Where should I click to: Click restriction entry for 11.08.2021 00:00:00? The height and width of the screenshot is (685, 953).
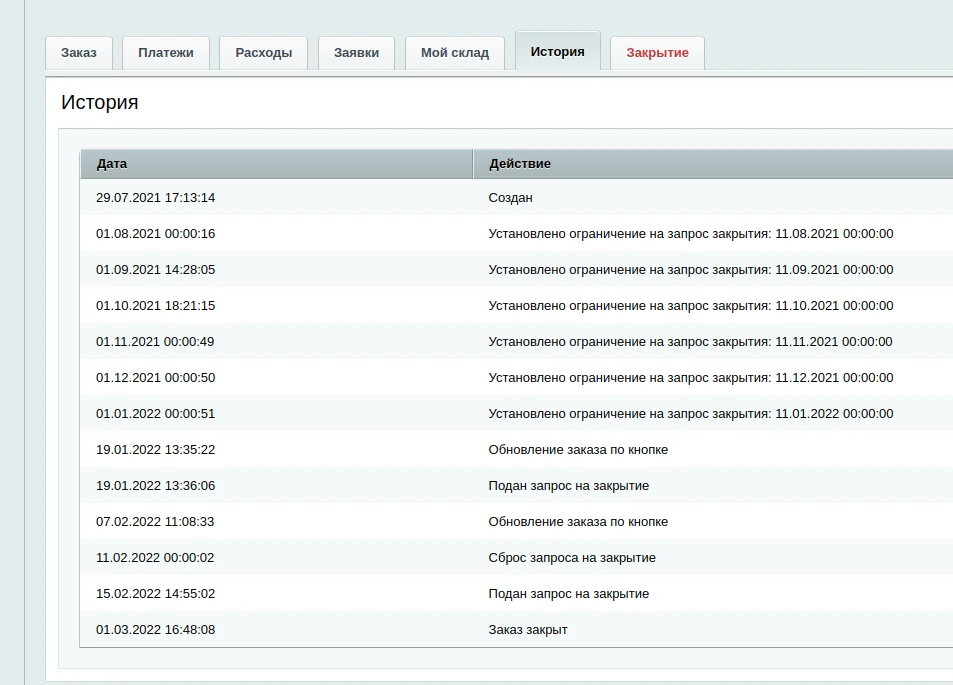[x=691, y=233]
